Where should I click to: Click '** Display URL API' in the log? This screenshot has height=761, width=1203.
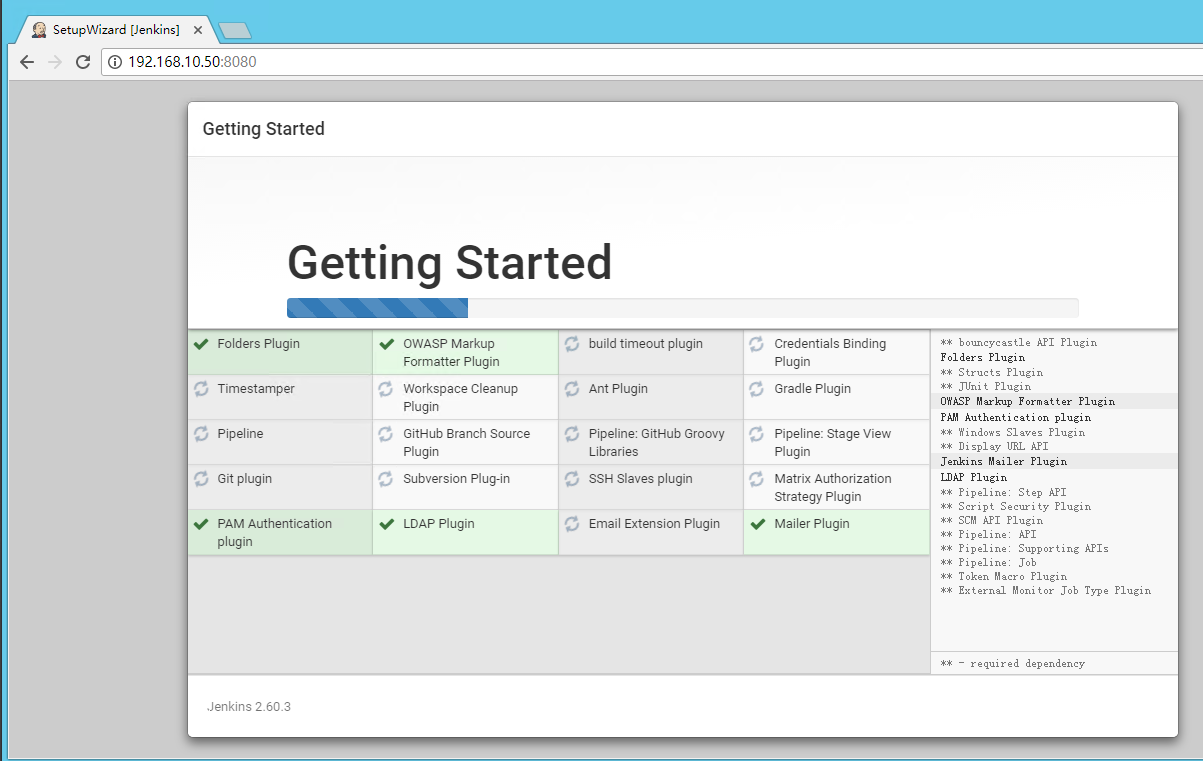[995, 447]
